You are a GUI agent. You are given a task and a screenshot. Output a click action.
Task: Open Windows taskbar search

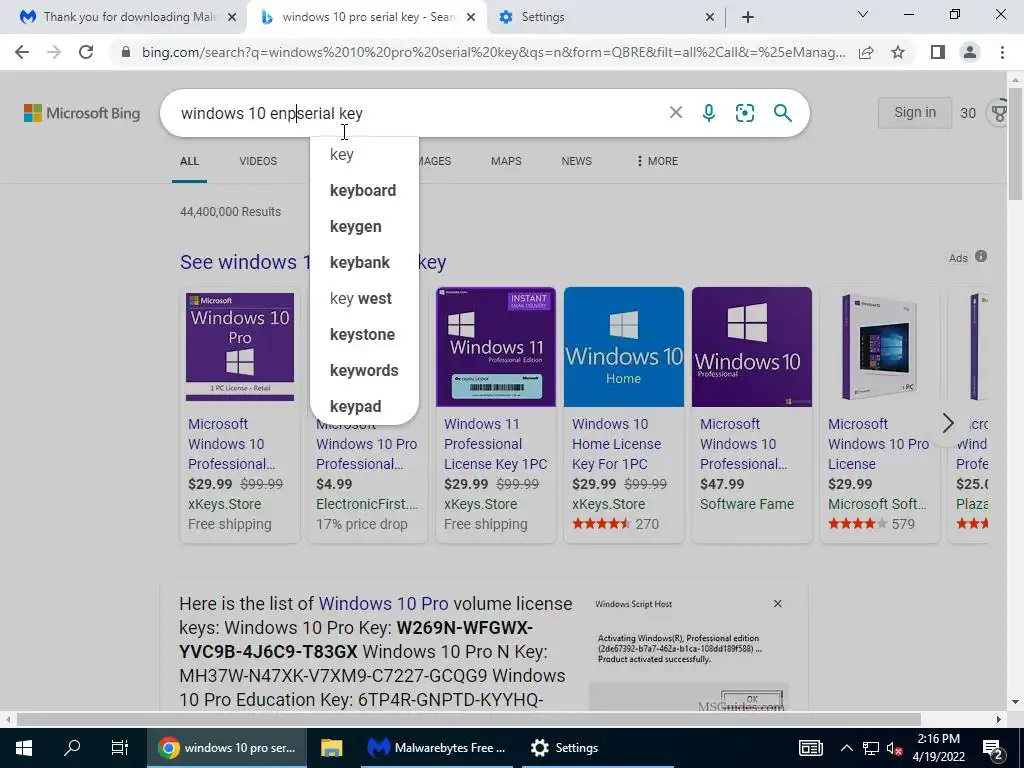72,748
